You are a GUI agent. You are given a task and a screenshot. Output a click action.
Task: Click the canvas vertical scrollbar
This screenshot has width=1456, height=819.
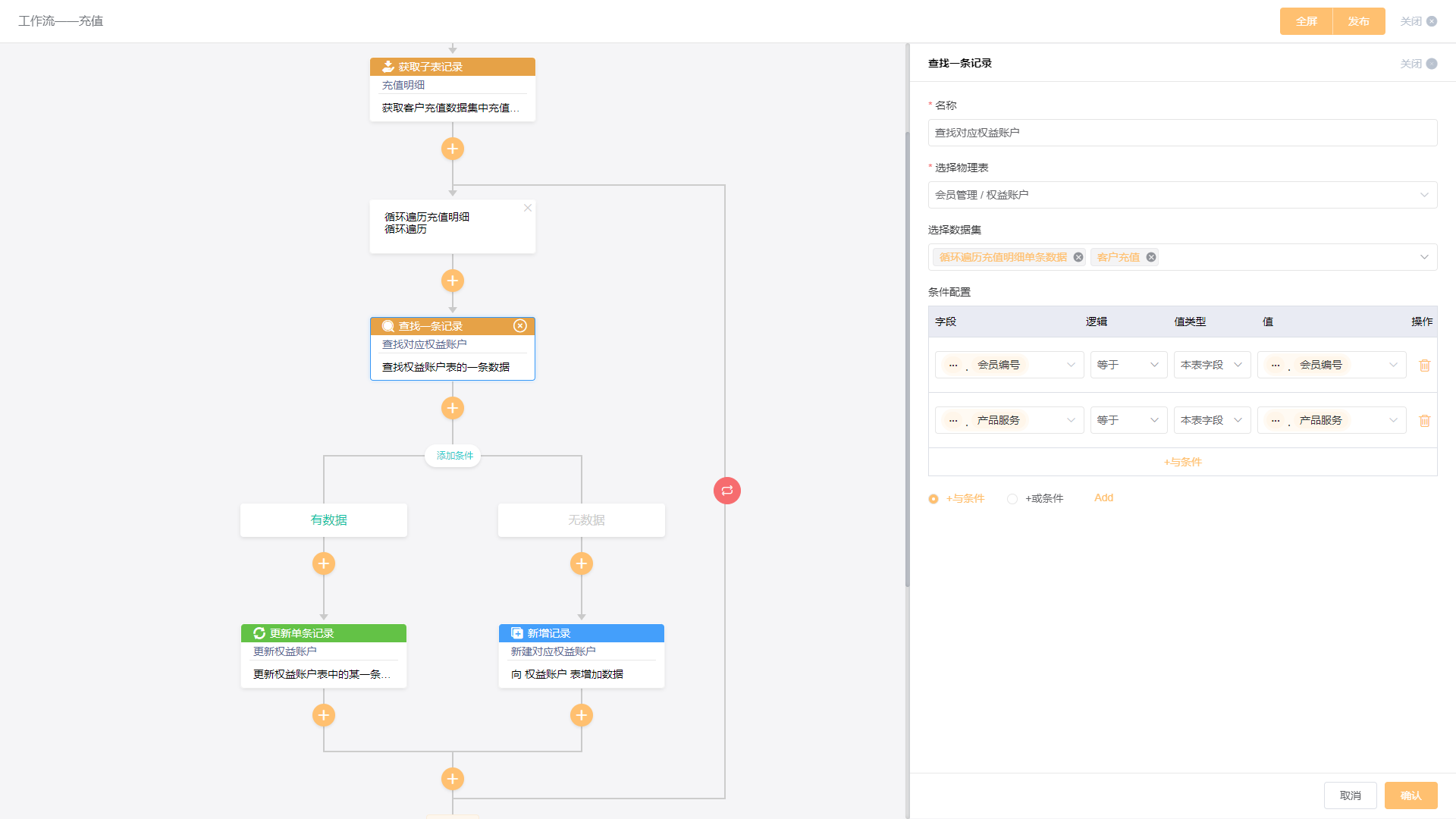[907, 359]
